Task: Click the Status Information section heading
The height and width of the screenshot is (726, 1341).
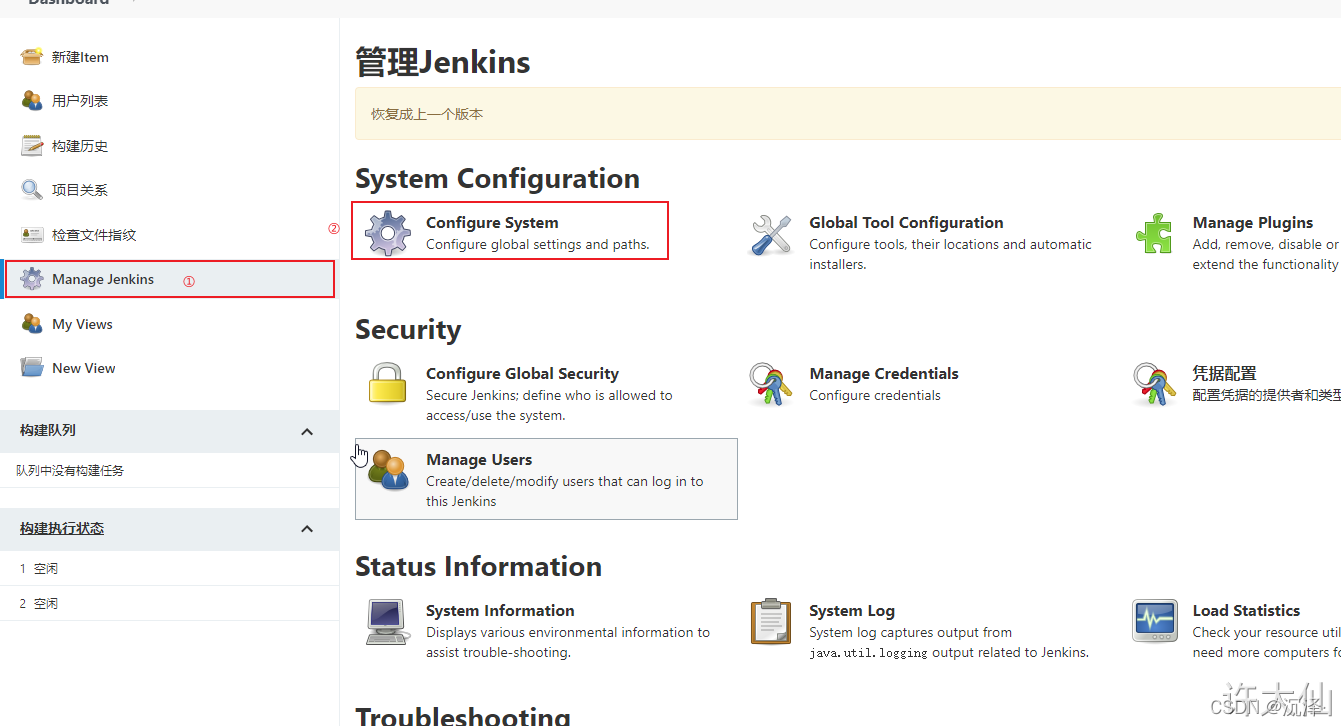Action: (x=478, y=567)
